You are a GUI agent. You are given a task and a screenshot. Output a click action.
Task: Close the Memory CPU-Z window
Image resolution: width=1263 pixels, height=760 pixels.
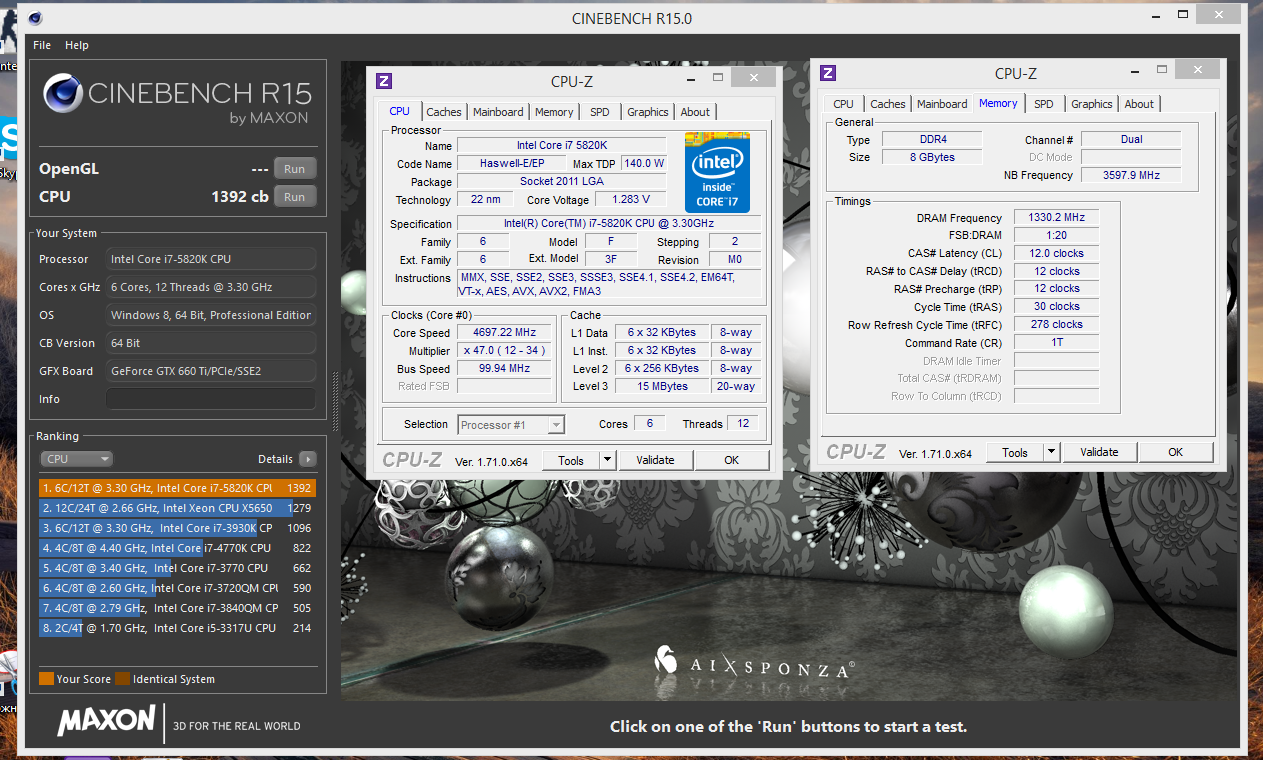point(1196,69)
